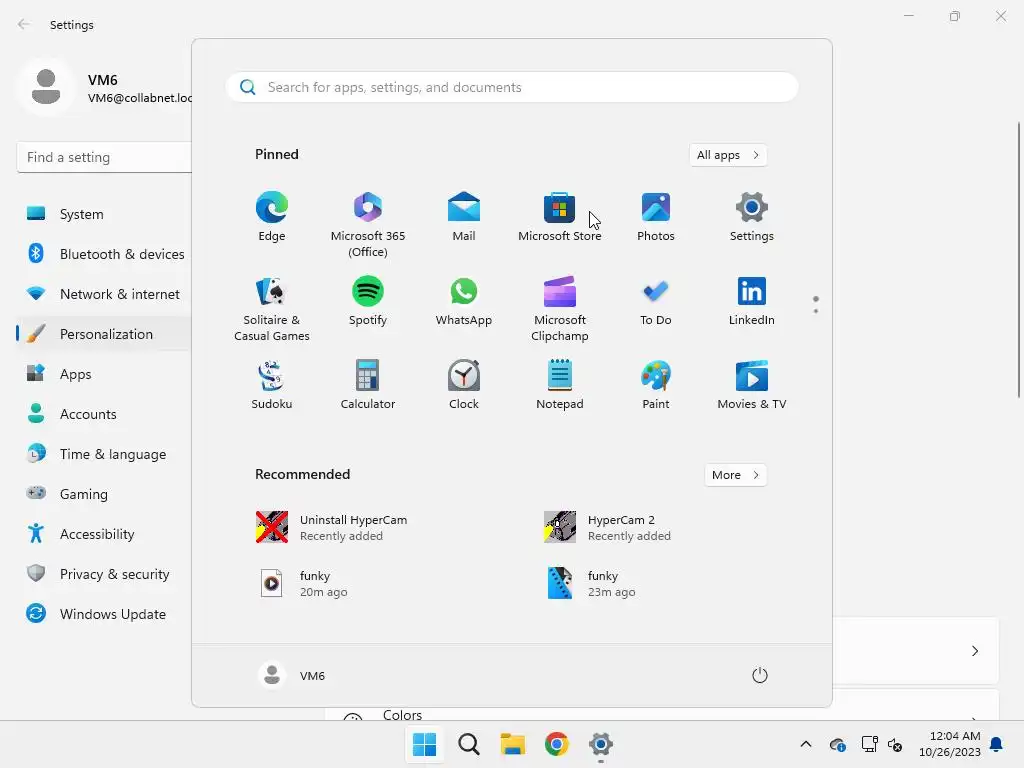The width and height of the screenshot is (1024, 768).
Task: Open File Explorer from taskbar
Action: (513, 744)
